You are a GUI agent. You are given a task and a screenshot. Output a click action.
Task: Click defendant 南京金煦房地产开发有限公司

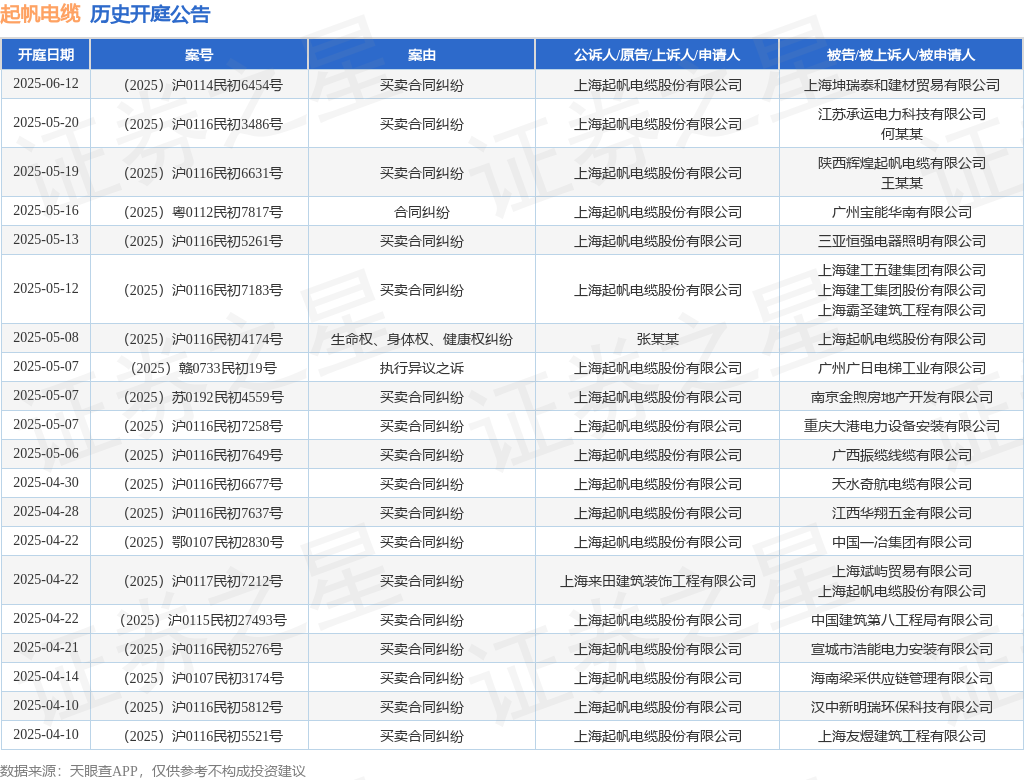point(901,397)
